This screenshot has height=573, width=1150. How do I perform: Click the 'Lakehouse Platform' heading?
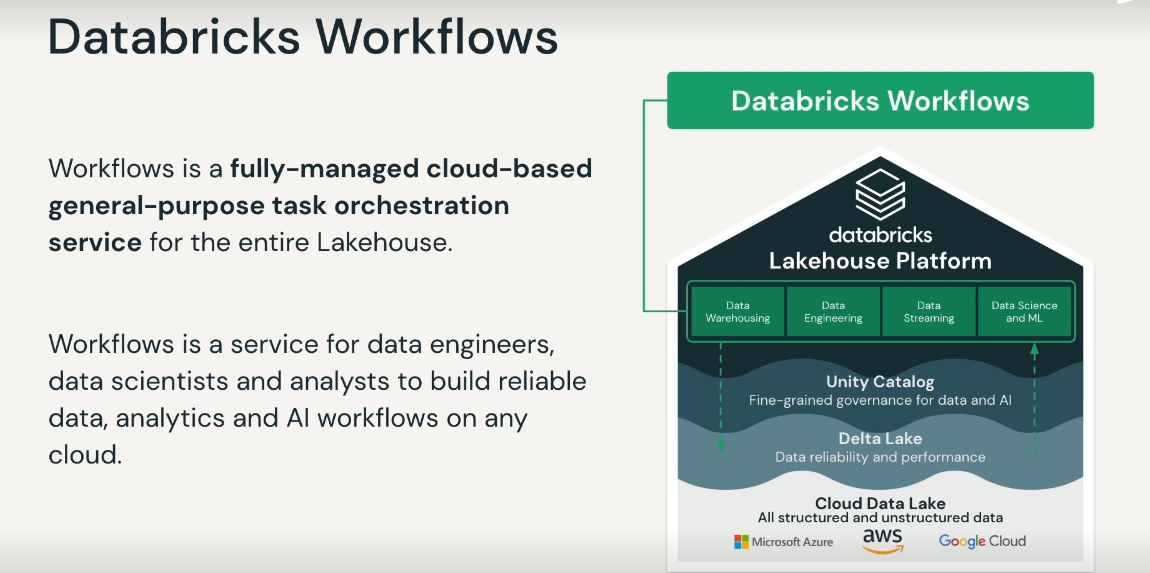[880, 261]
